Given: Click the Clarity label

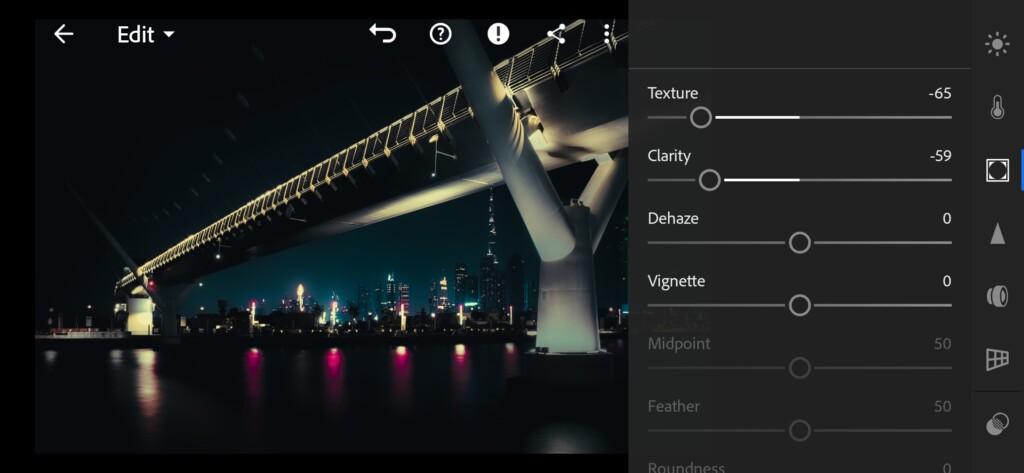Looking at the screenshot, I should tap(669, 156).
